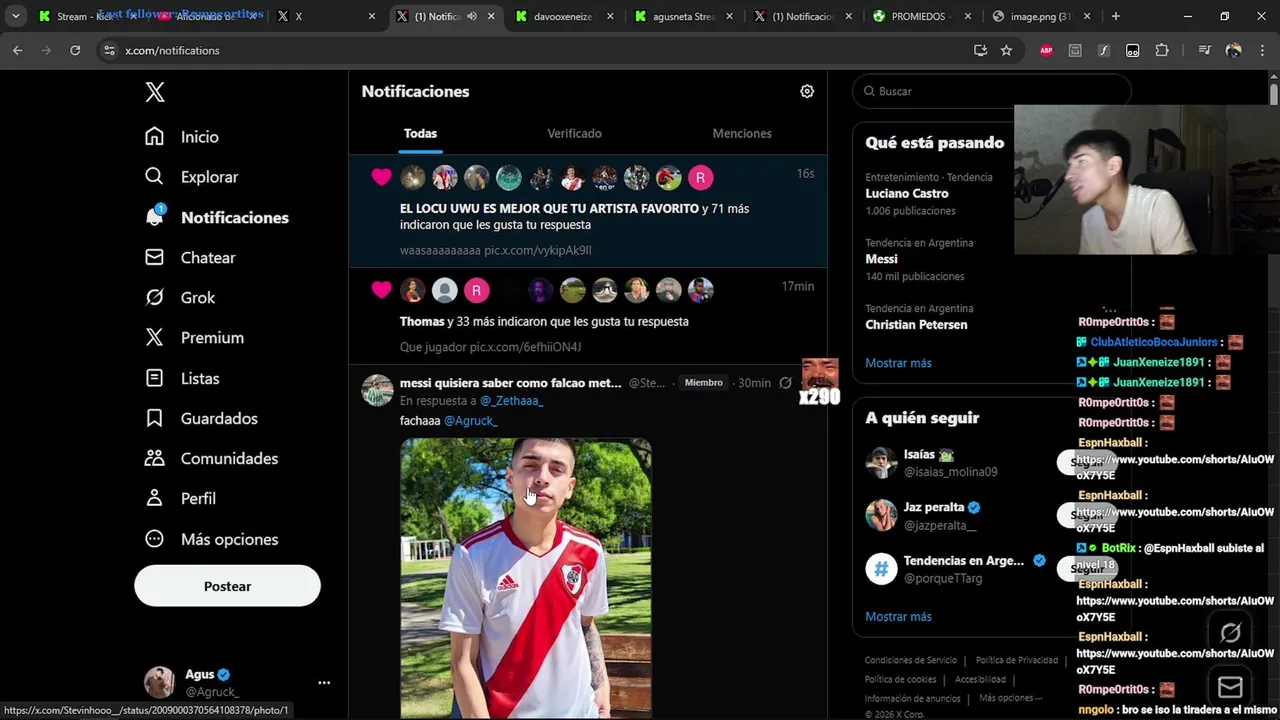Open floating messages envelope button
The height and width of the screenshot is (720, 1280).
(1230, 687)
